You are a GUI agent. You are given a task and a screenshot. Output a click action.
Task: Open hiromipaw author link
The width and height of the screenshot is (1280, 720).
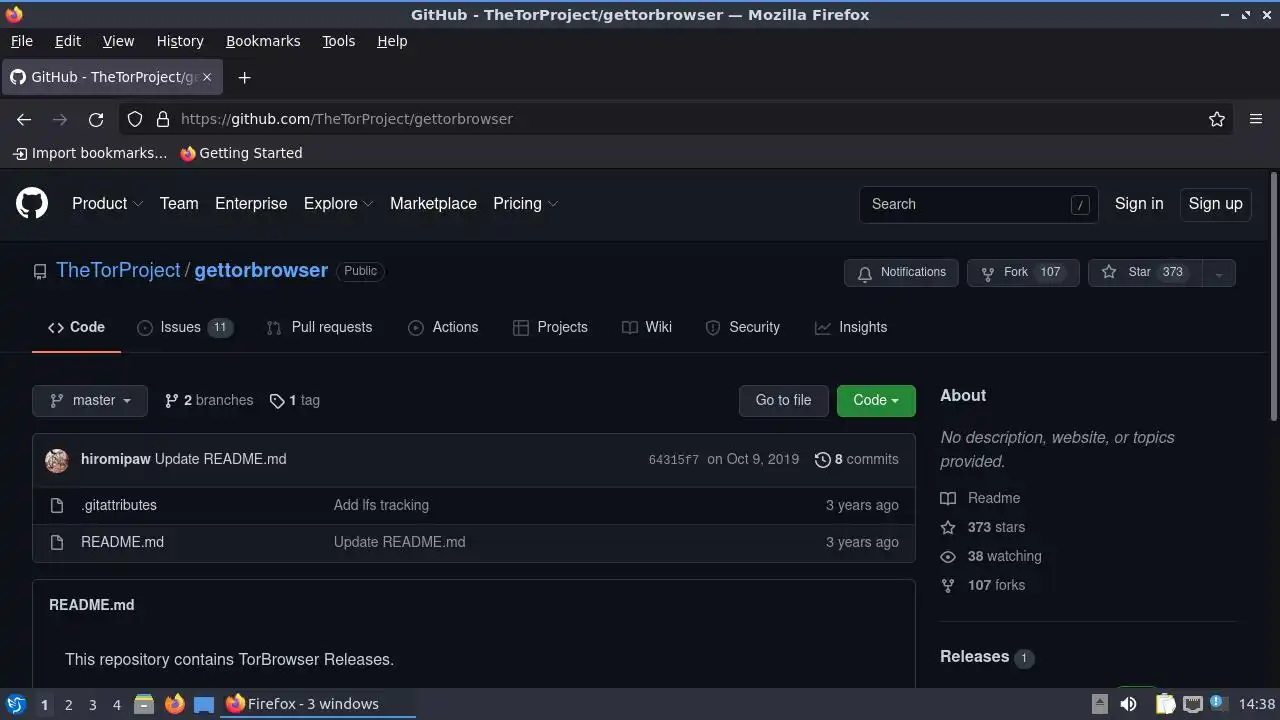[x=115, y=459]
